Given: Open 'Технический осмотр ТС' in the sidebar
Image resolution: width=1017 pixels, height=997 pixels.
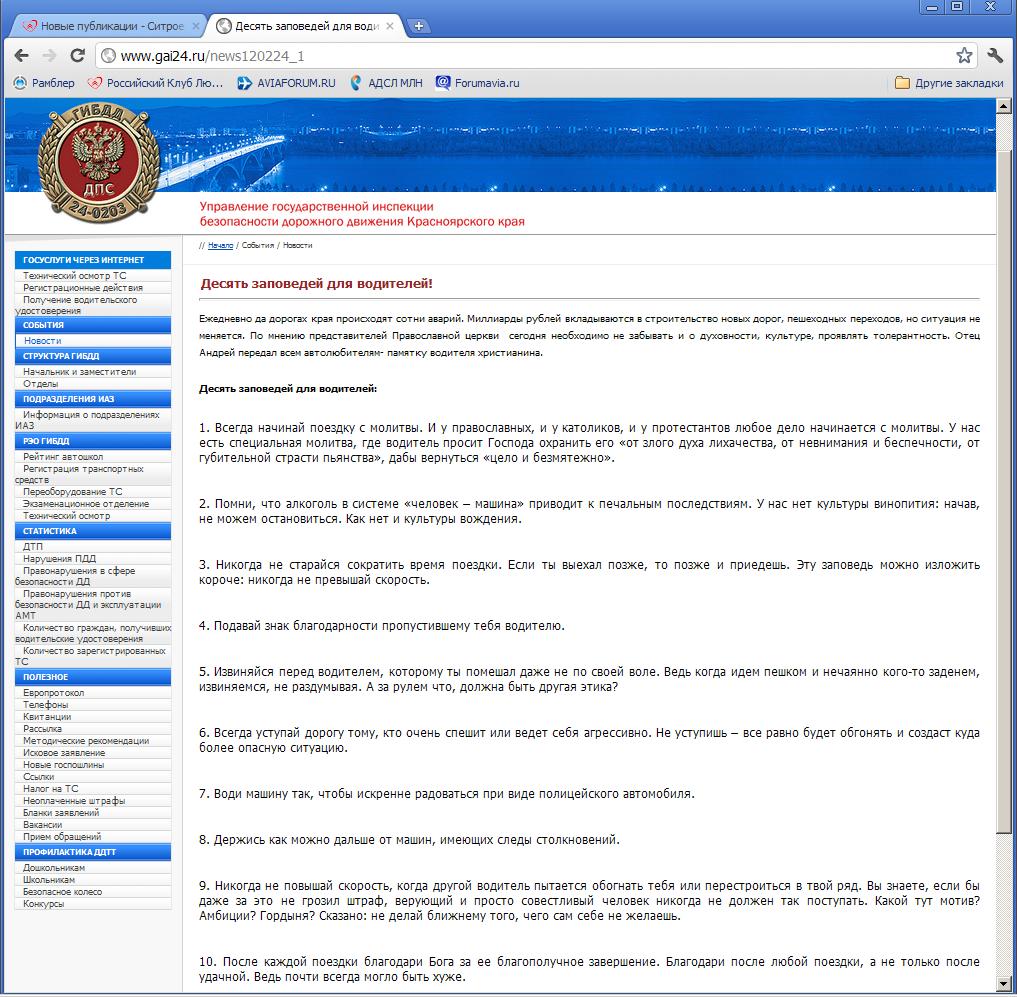Looking at the screenshot, I should pyautogui.click(x=75, y=276).
